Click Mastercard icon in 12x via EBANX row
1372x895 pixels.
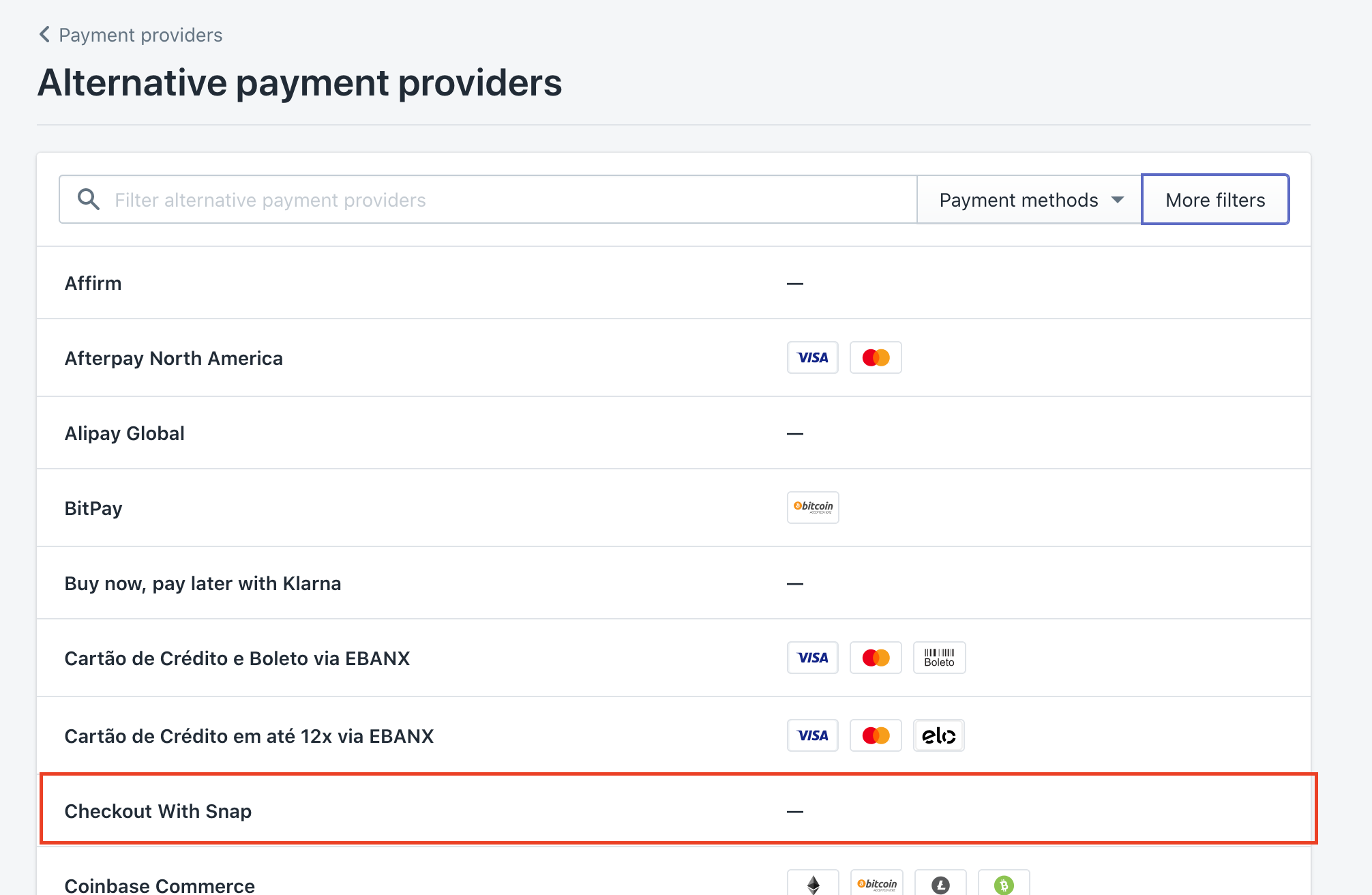[876, 735]
